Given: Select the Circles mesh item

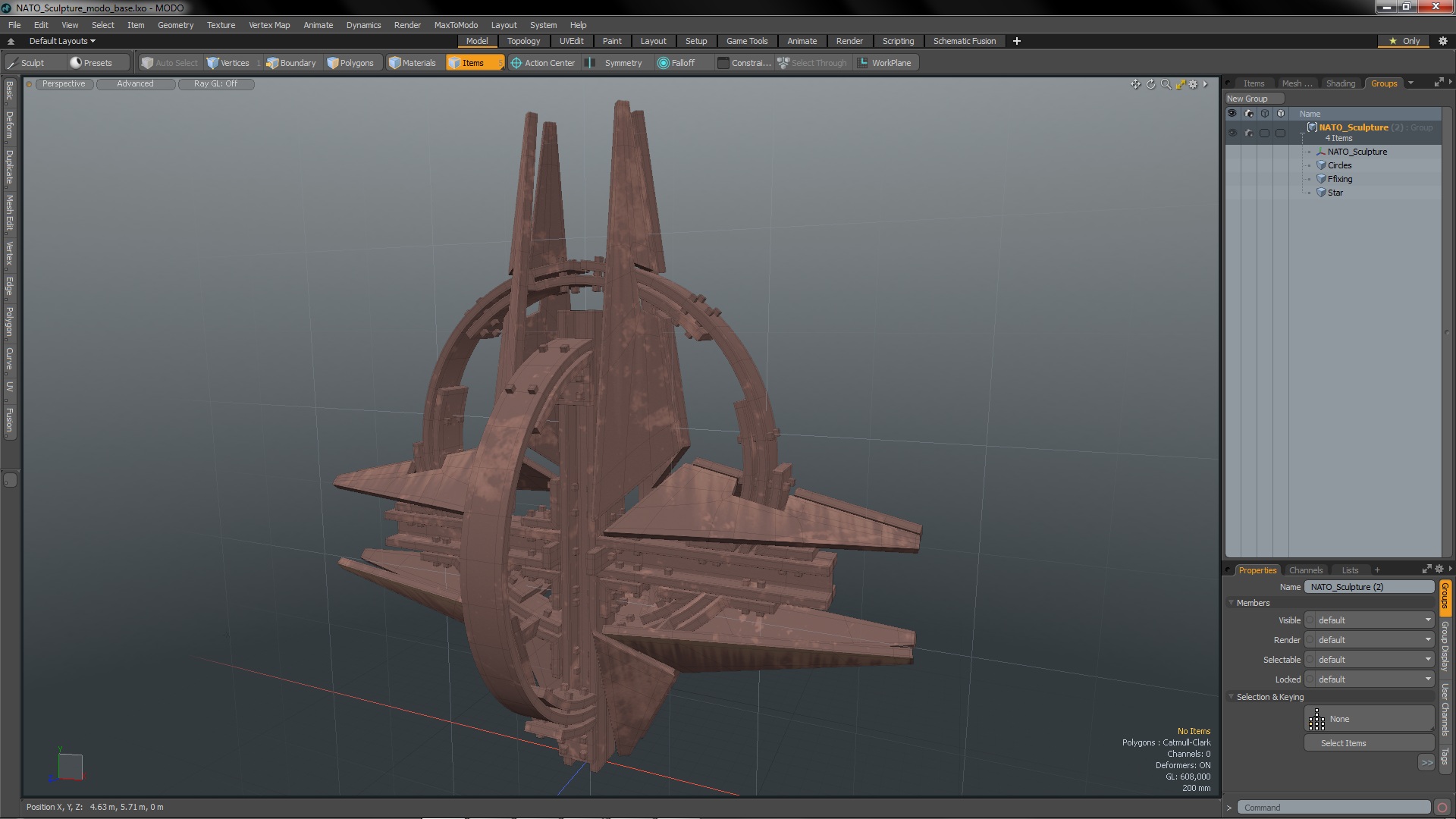Looking at the screenshot, I should pyautogui.click(x=1339, y=165).
